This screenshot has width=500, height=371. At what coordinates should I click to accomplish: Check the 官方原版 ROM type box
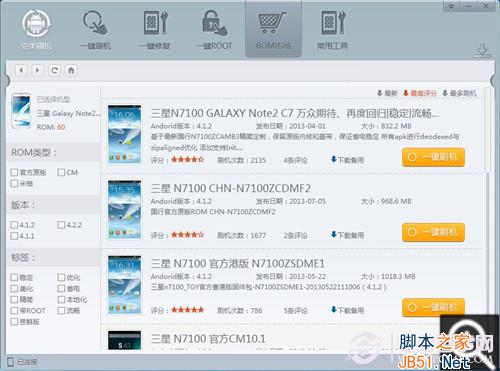pyautogui.click(x=14, y=172)
